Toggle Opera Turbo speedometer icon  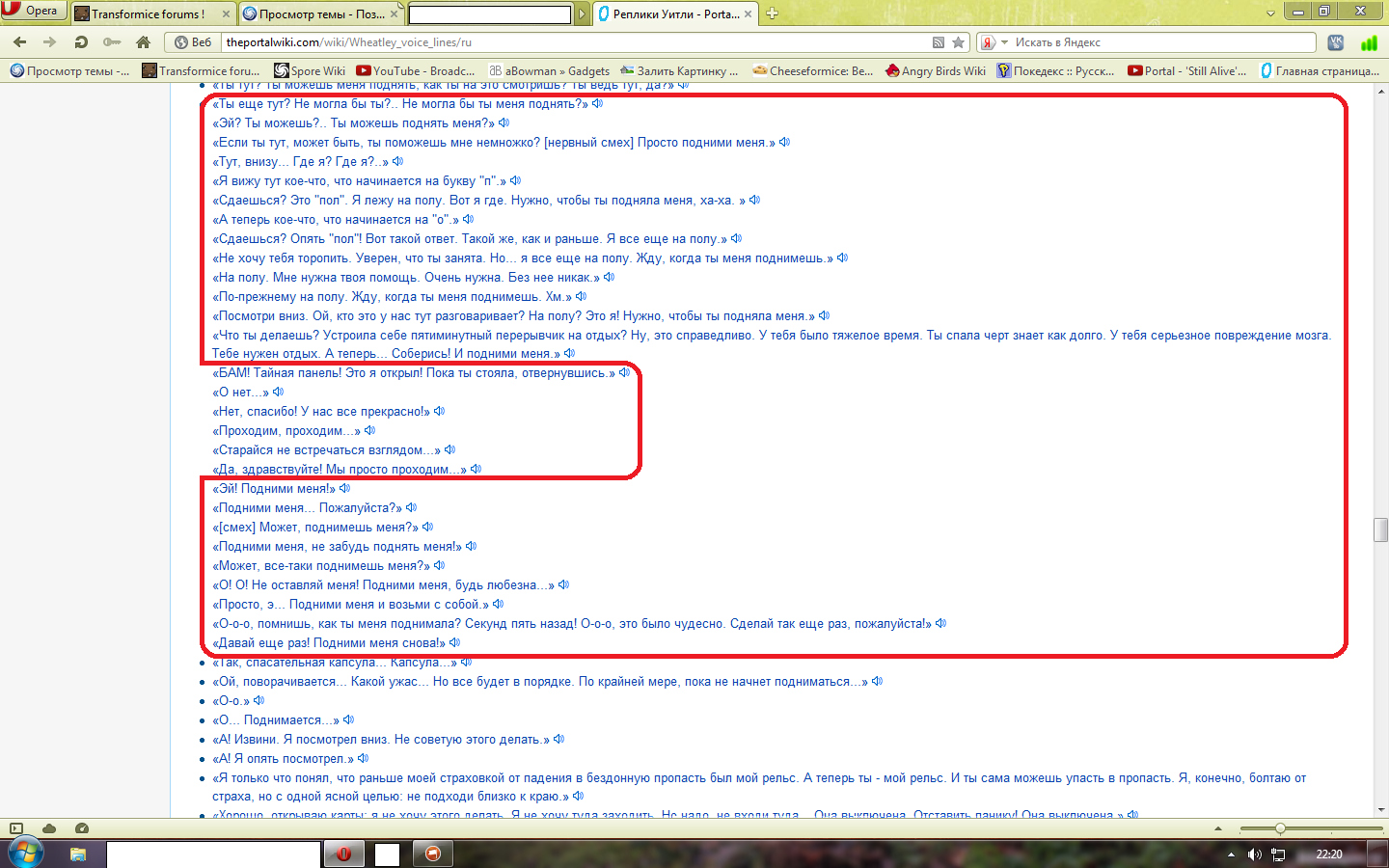pos(82,828)
